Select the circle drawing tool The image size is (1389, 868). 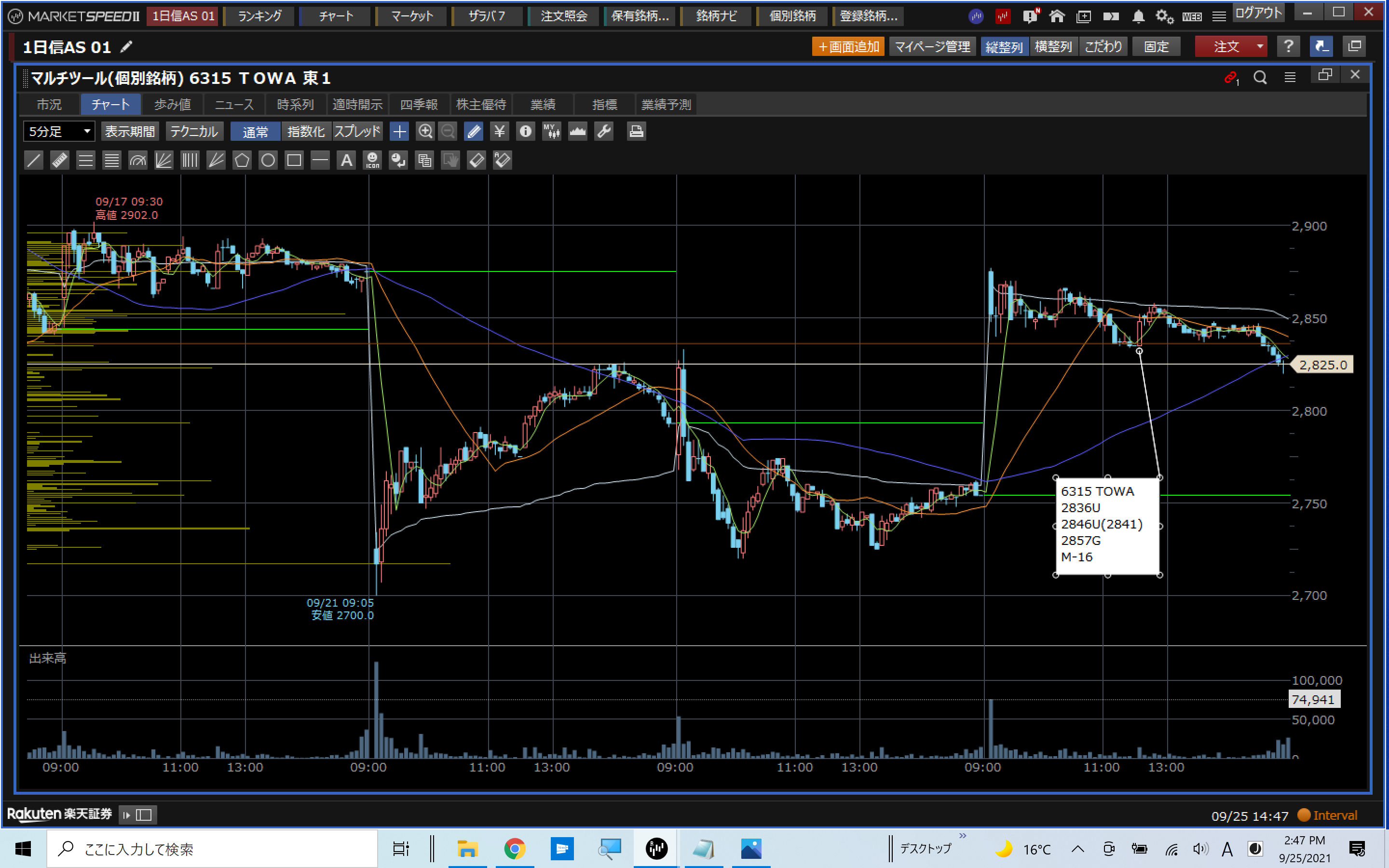[x=268, y=160]
